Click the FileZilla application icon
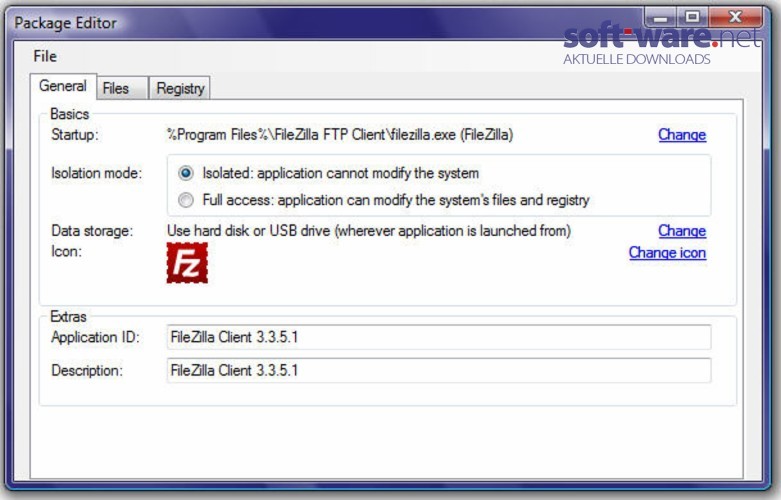Image resolution: width=781 pixels, height=500 pixels. click(187, 263)
